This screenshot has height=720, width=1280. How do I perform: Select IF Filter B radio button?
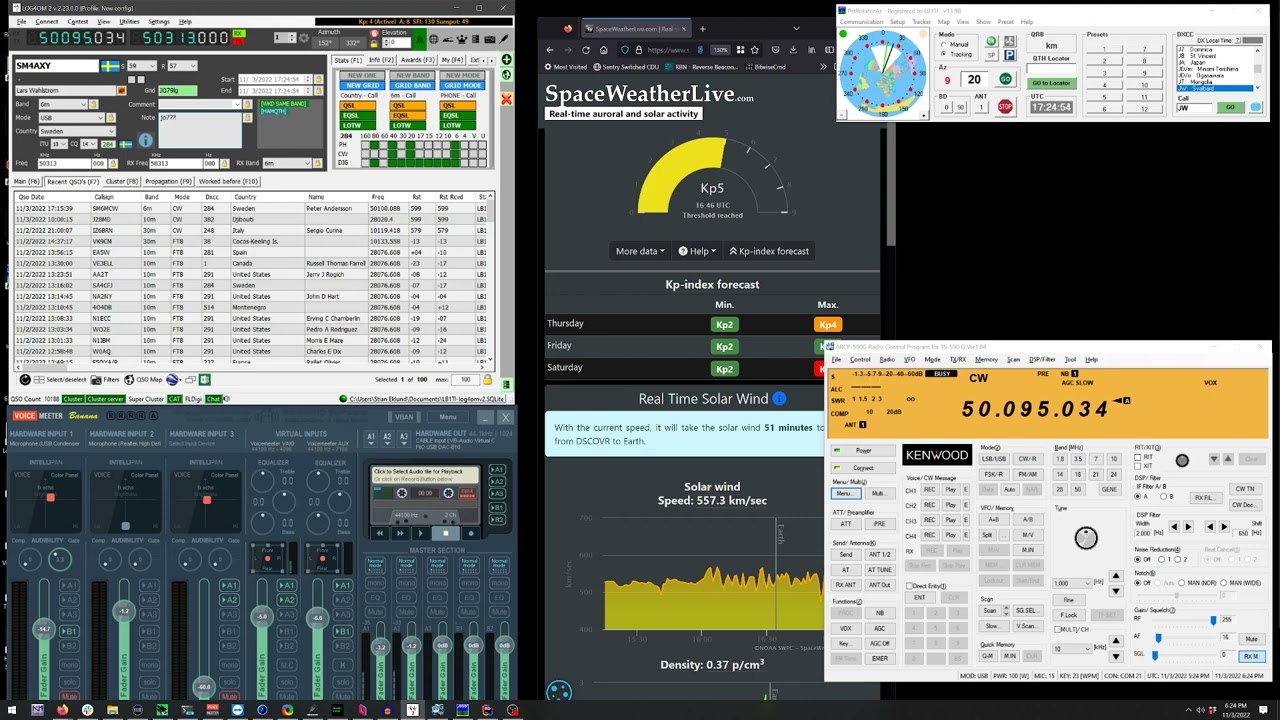tap(1162, 497)
